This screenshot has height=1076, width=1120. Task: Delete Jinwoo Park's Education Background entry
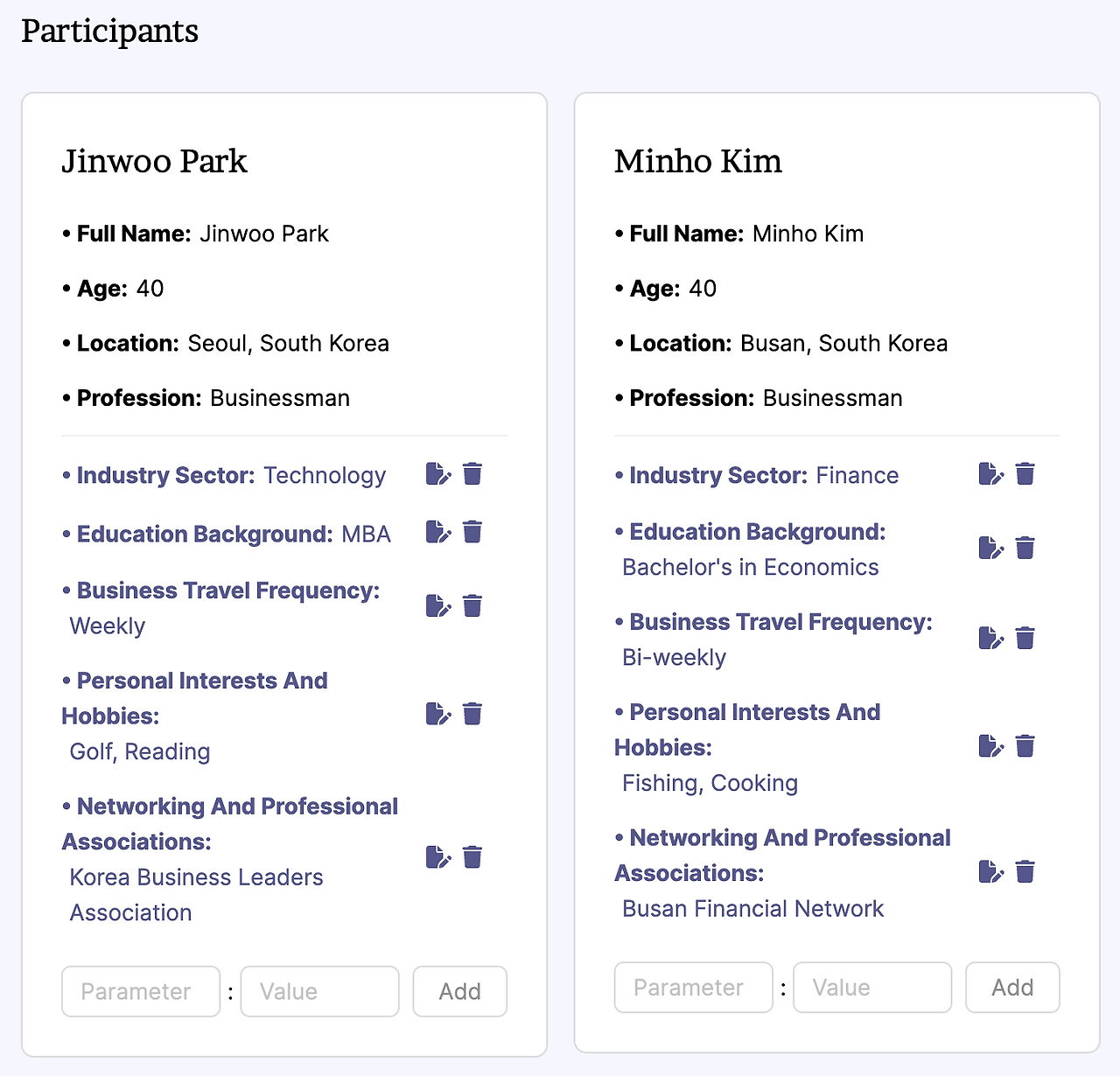(472, 532)
